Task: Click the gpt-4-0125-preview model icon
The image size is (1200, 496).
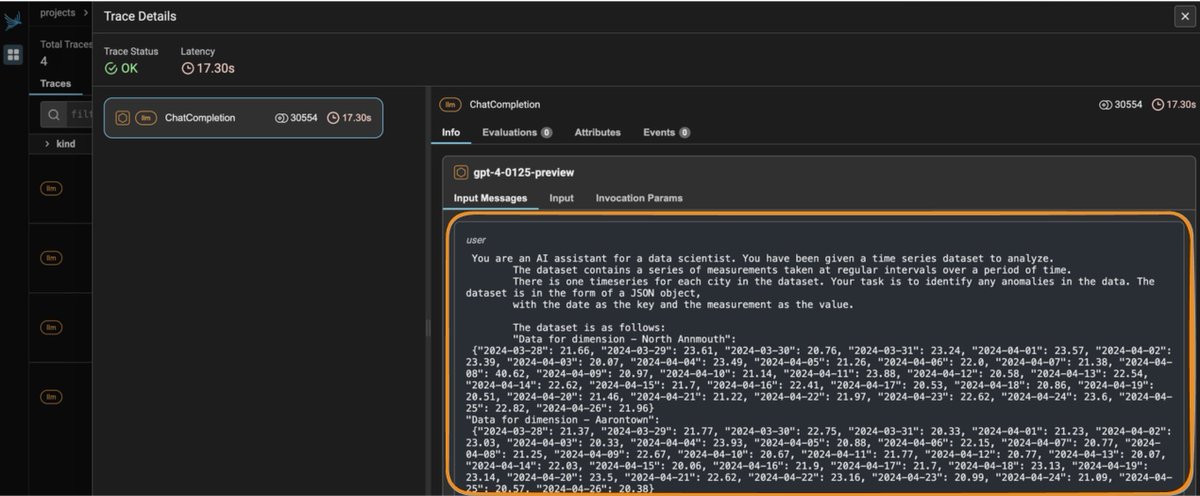Action: tap(461, 172)
